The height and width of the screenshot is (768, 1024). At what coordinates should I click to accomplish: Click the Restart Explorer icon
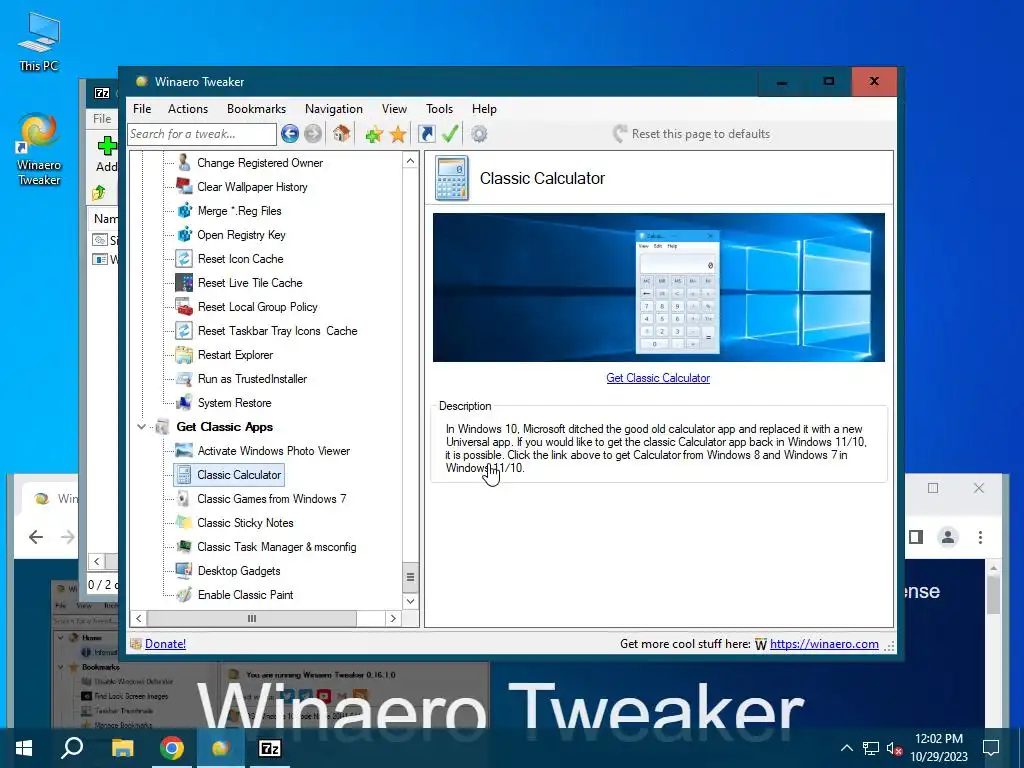pos(184,355)
